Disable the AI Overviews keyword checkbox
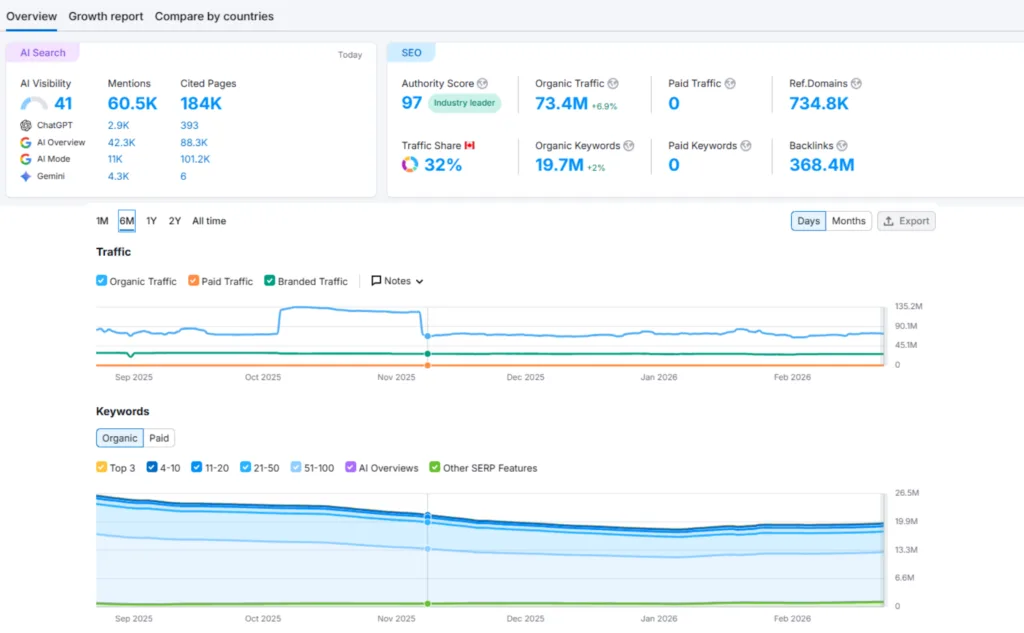1024x633 pixels. coord(351,467)
